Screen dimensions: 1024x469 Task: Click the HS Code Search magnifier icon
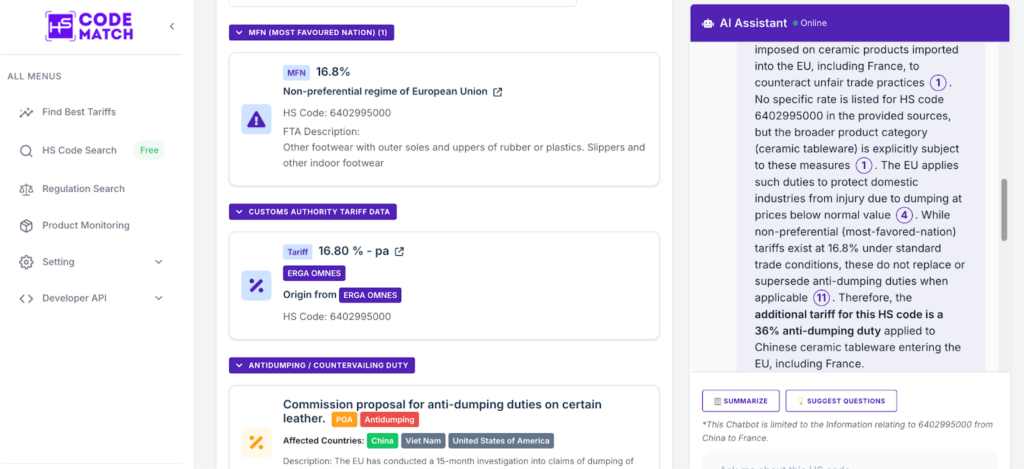(27, 151)
